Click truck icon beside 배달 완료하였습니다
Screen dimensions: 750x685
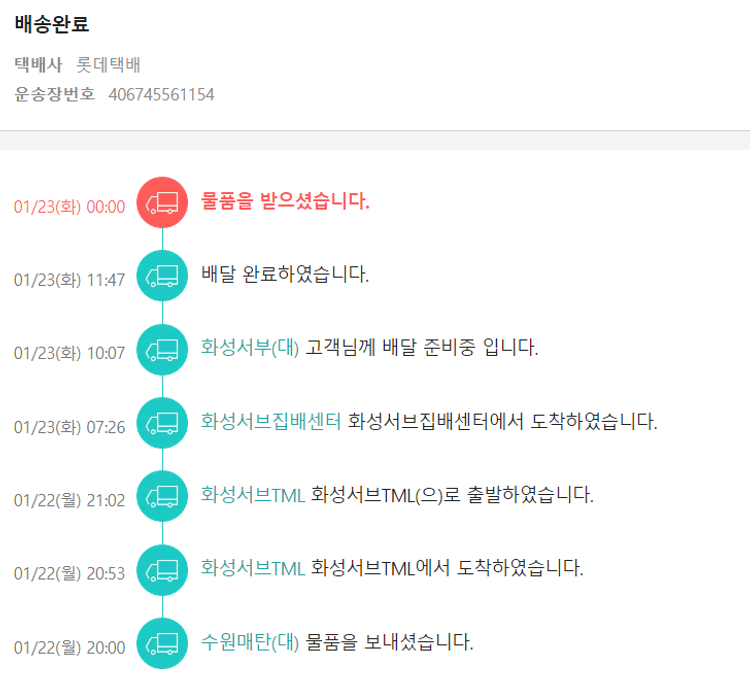(x=162, y=276)
